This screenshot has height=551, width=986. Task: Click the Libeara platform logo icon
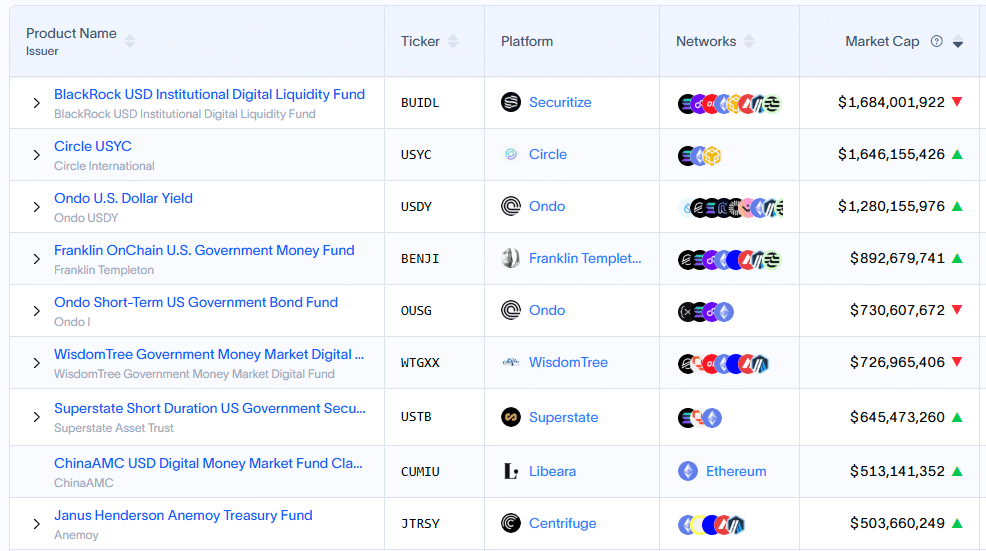coord(511,471)
